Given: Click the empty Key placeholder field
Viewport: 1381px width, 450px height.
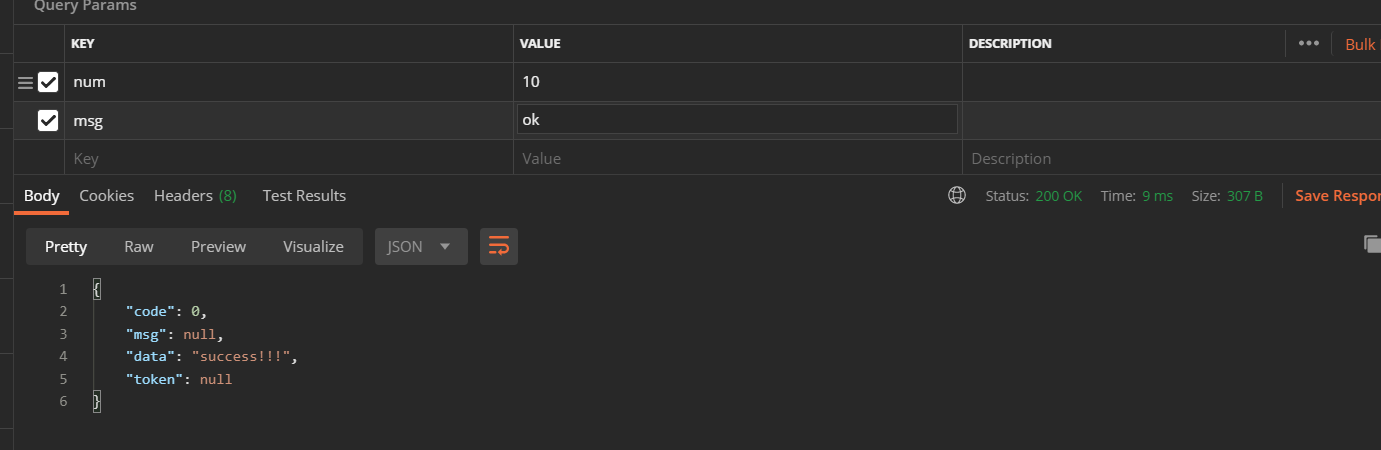Looking at the screenshot, I should tap(290, 158).
